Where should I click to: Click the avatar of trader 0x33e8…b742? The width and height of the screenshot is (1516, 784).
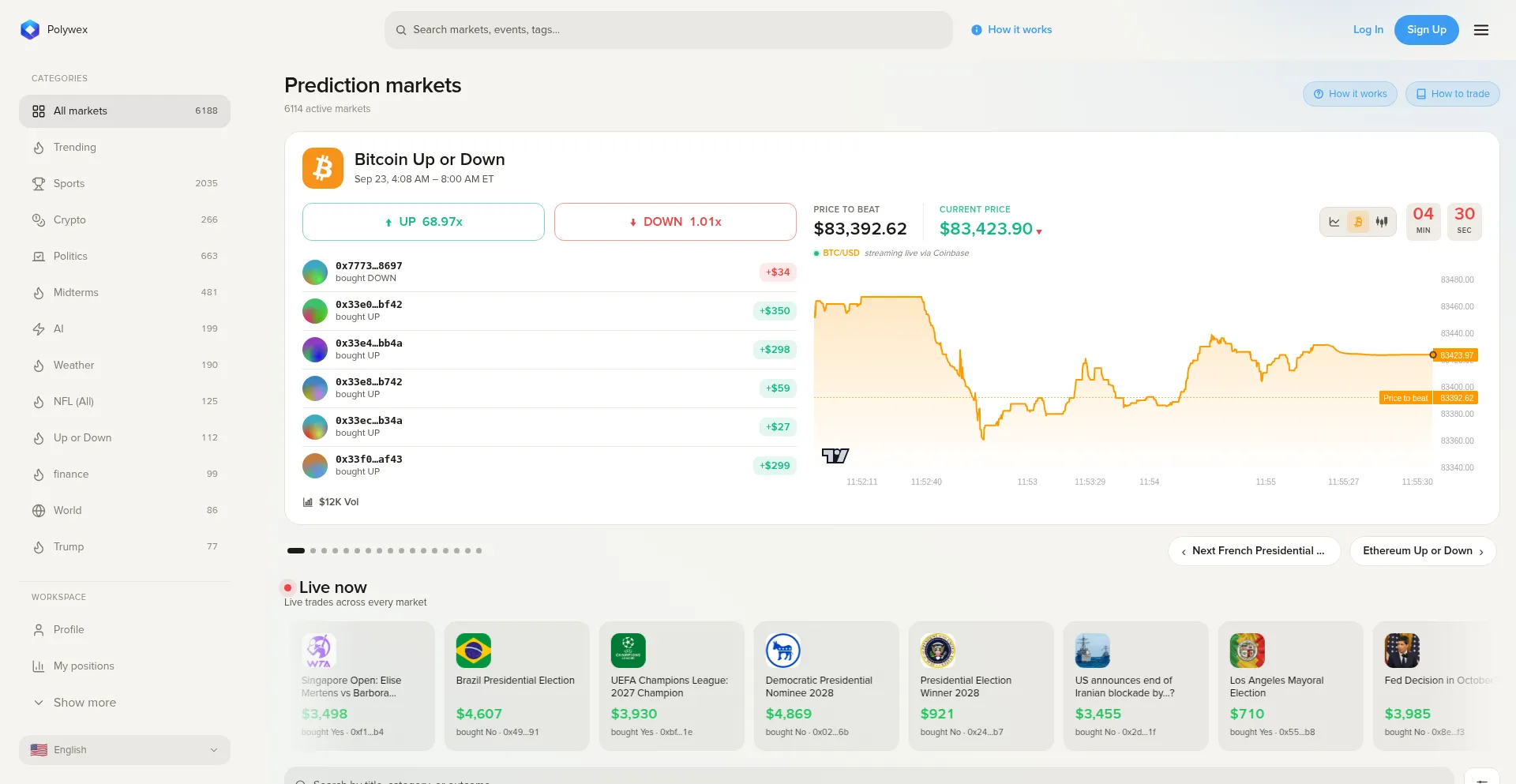pos(315,388)
